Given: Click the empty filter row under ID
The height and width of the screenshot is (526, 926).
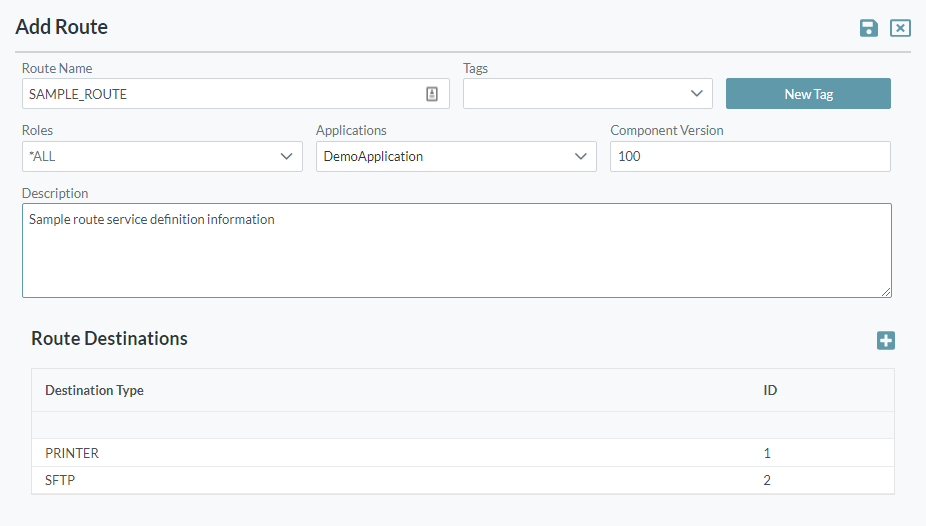Looking at the screenshot, I should 820,425.
